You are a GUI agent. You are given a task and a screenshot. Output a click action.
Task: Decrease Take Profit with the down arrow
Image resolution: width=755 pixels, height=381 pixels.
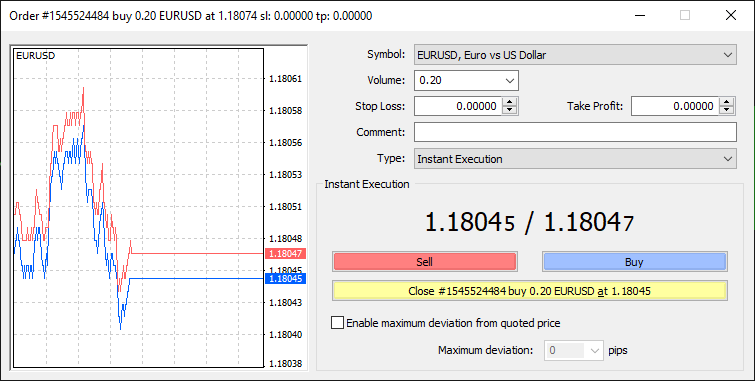click(727, 110)
